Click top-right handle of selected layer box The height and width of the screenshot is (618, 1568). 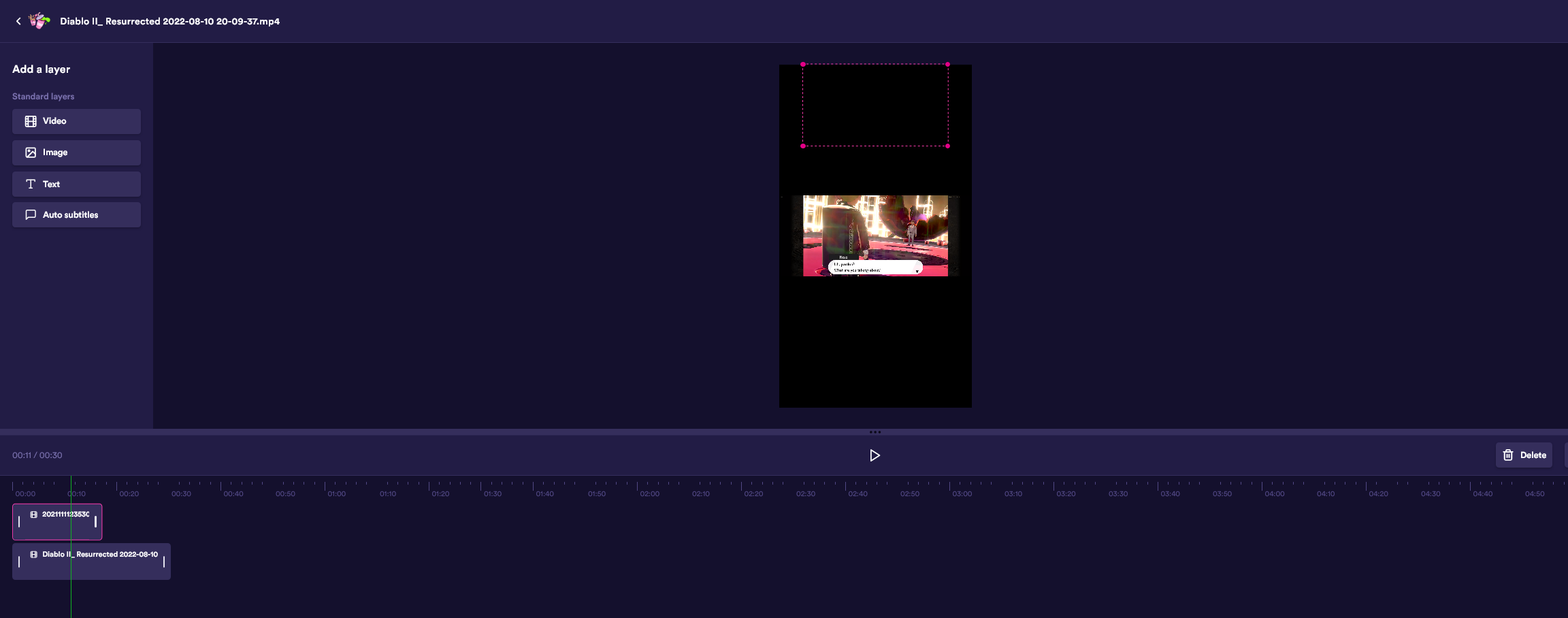coord(947,64)
